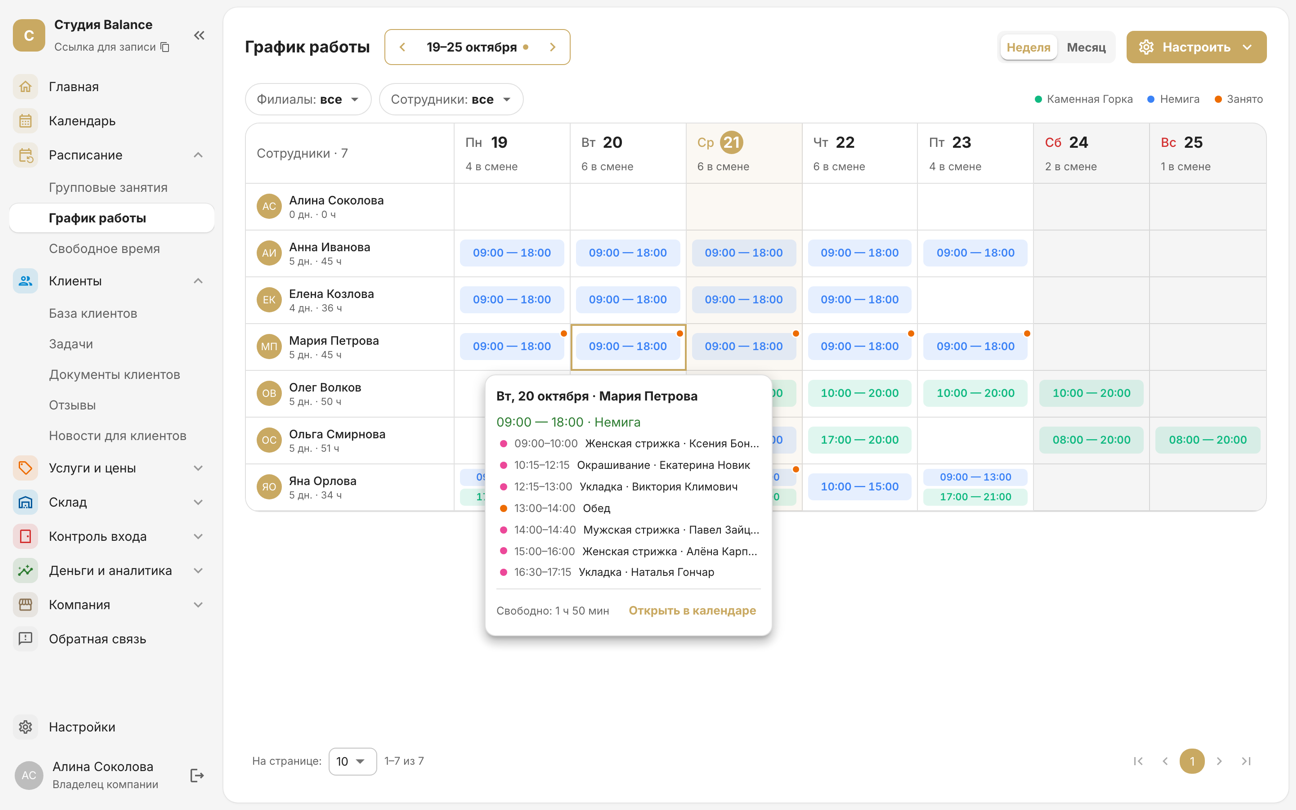Go to pagination page 1
Image resolution: width=1296 pixels, height=810 pixels.
[x=1192, y=761]
